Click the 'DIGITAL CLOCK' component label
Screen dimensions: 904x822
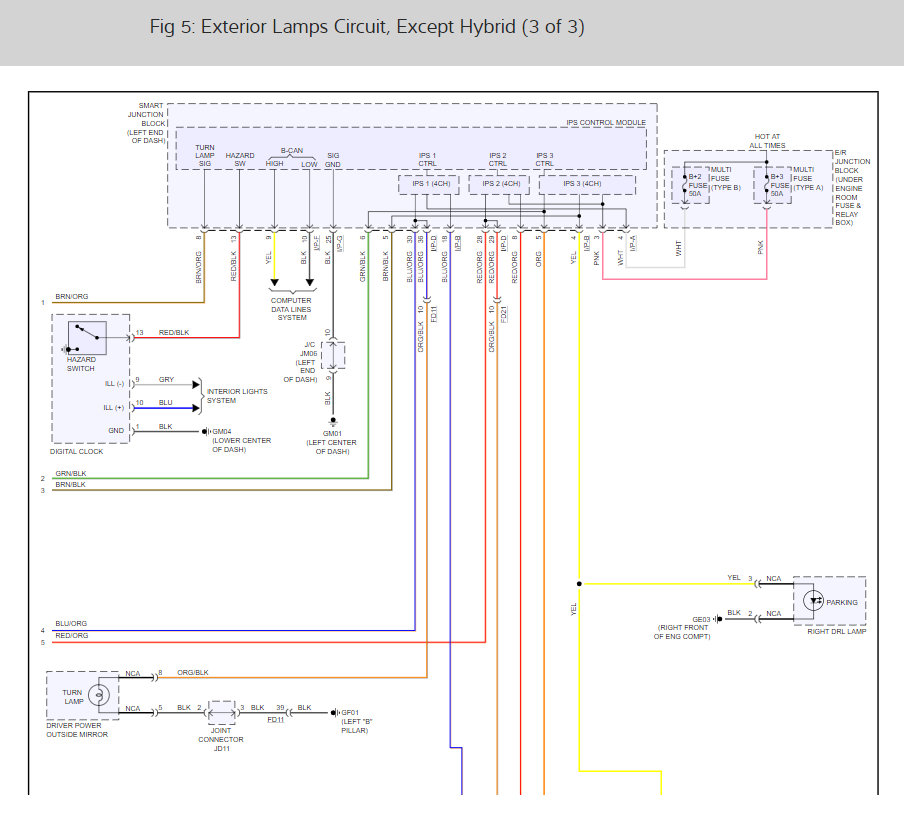point(76,451)
